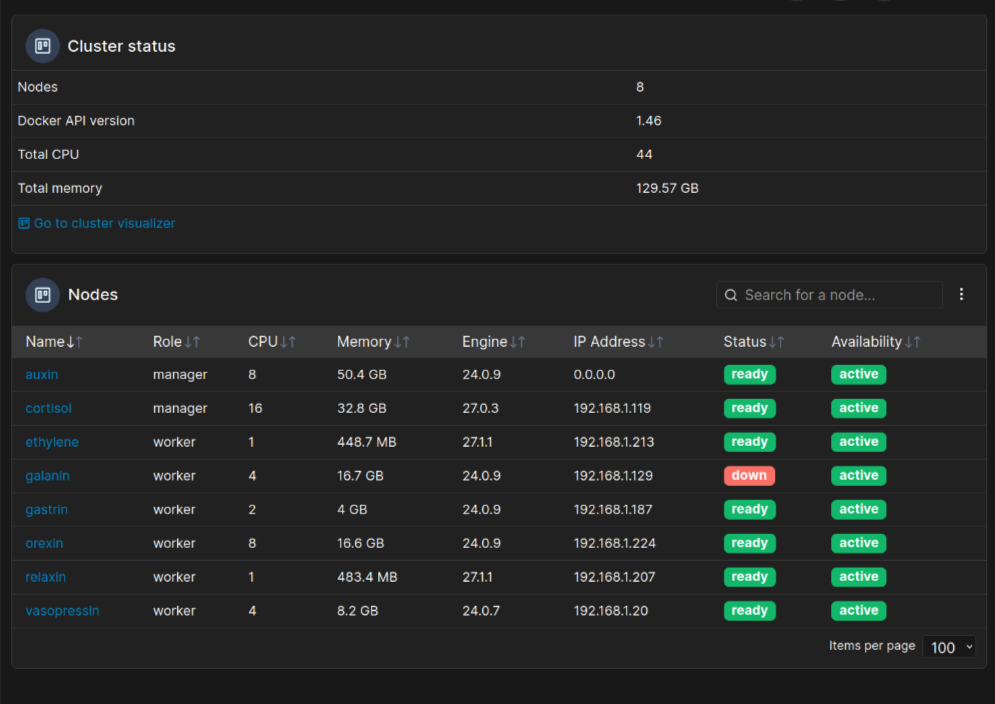Sort nodes by Name column arrows
Image resolution: width=995 pixels, height=704 pixels.
tap(74, 342)
